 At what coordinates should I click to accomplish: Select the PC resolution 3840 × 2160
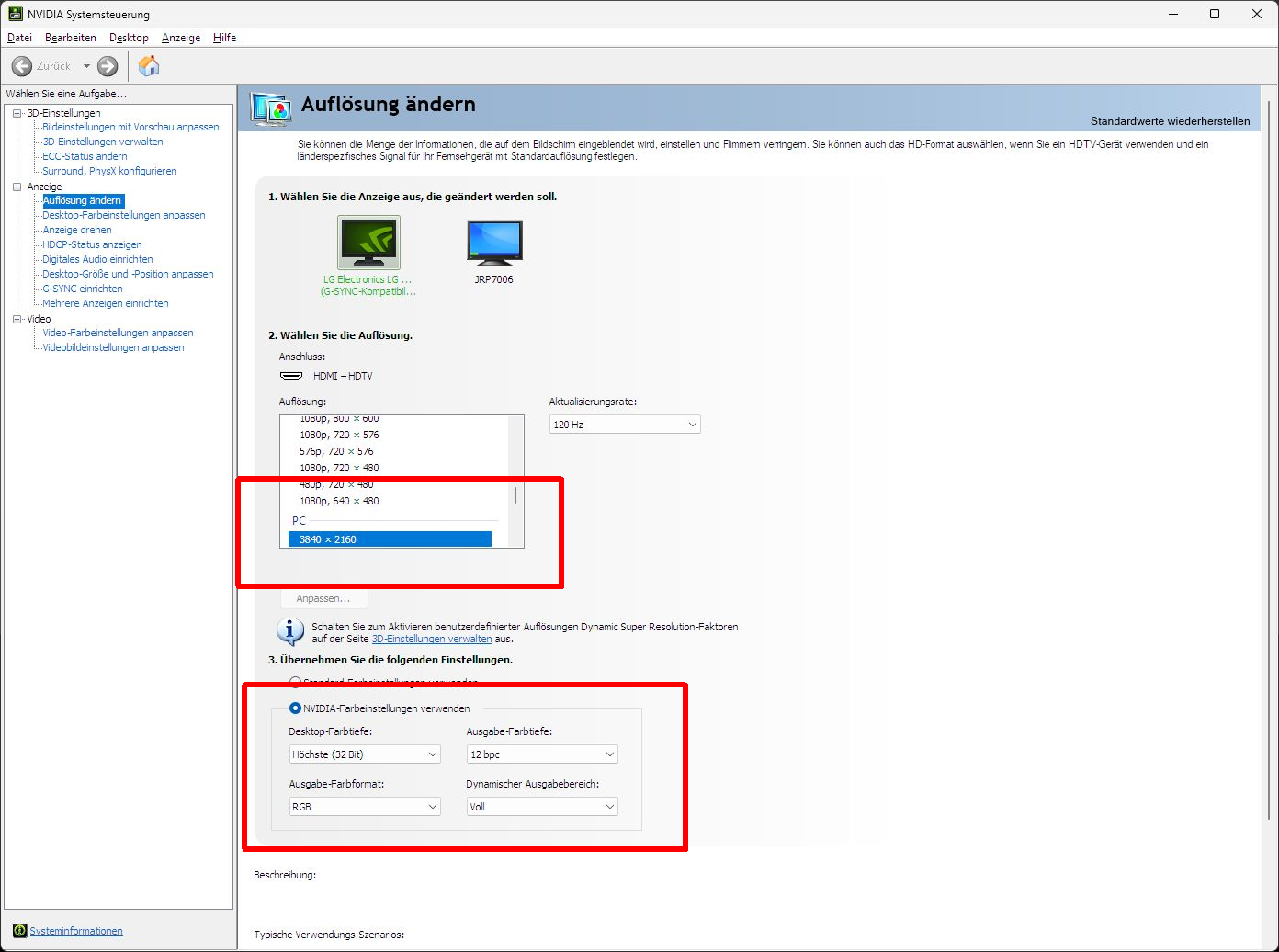click(x=390, y=539)
